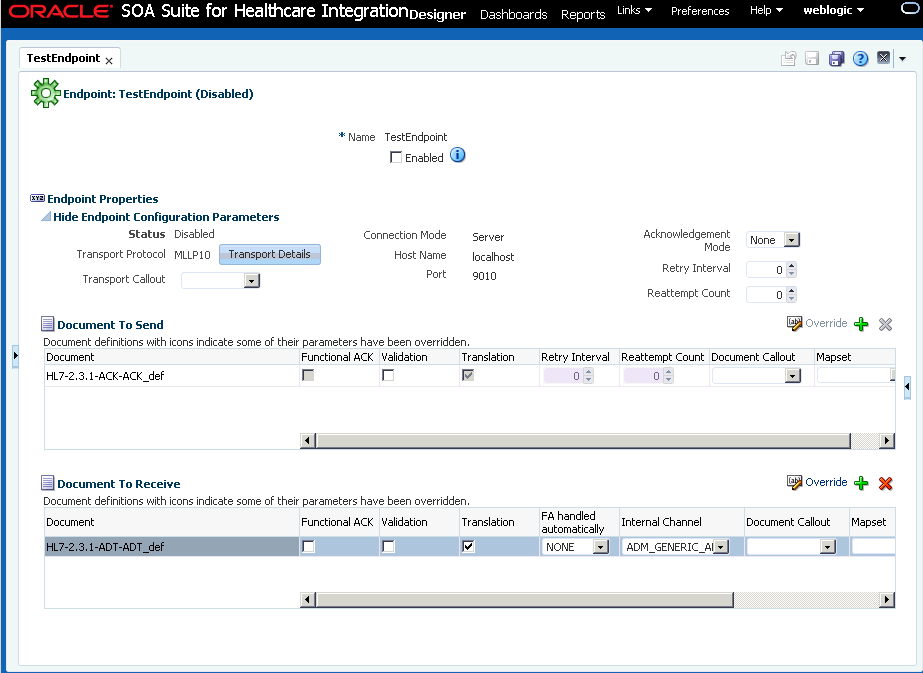Click Document To Send horizontal scrollbar thumb
Image resolution: width=923 pixels, height=673 pixels.
[x=583, y=440]
